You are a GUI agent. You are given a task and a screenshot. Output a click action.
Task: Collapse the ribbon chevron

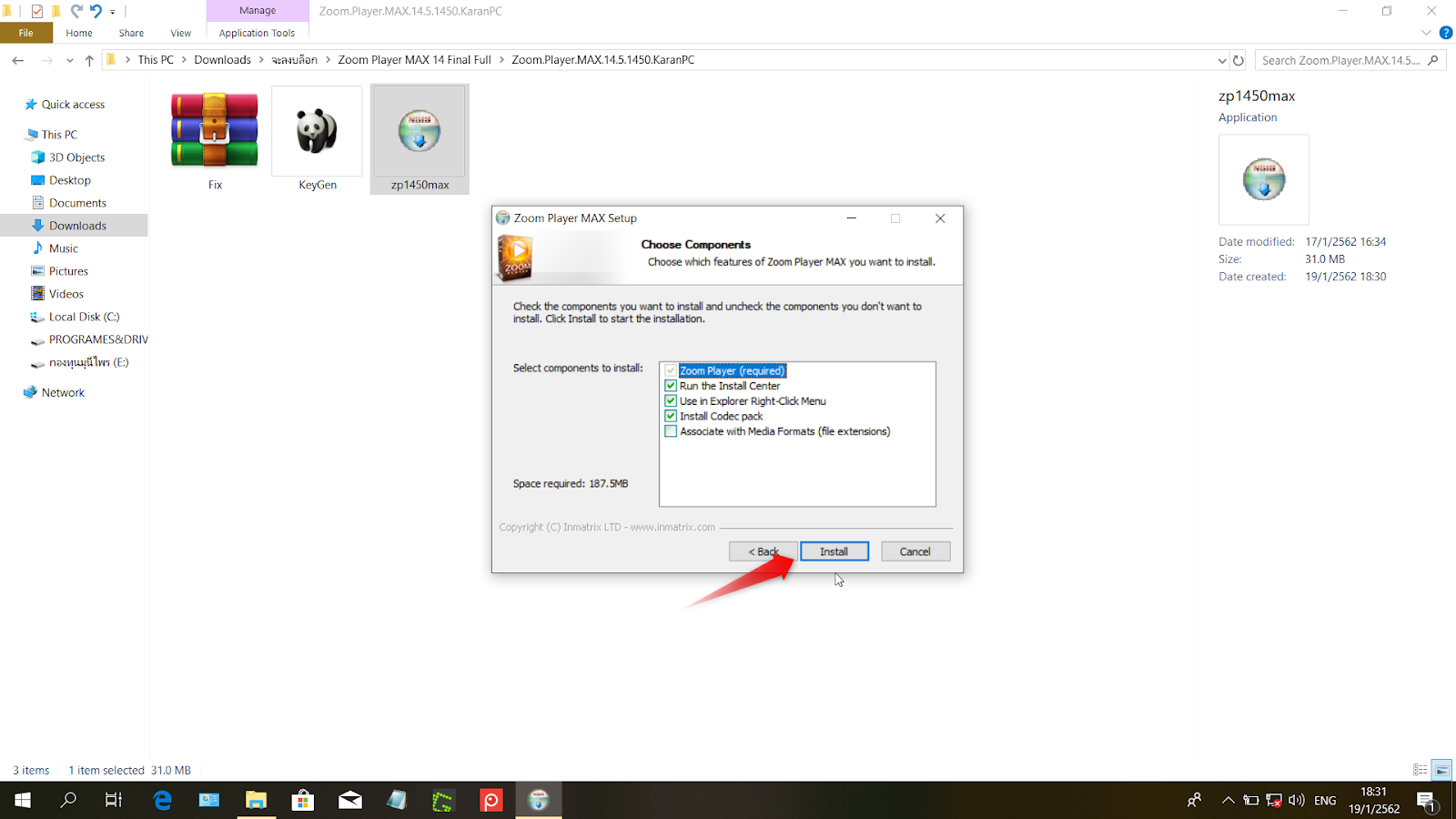[1426, 33]
